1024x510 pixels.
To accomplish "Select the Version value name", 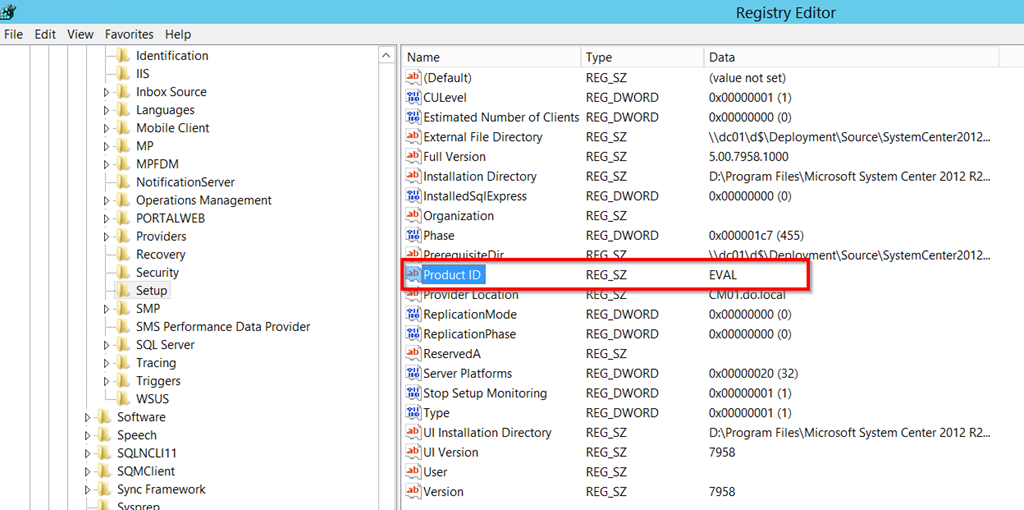I will point(443,492).
